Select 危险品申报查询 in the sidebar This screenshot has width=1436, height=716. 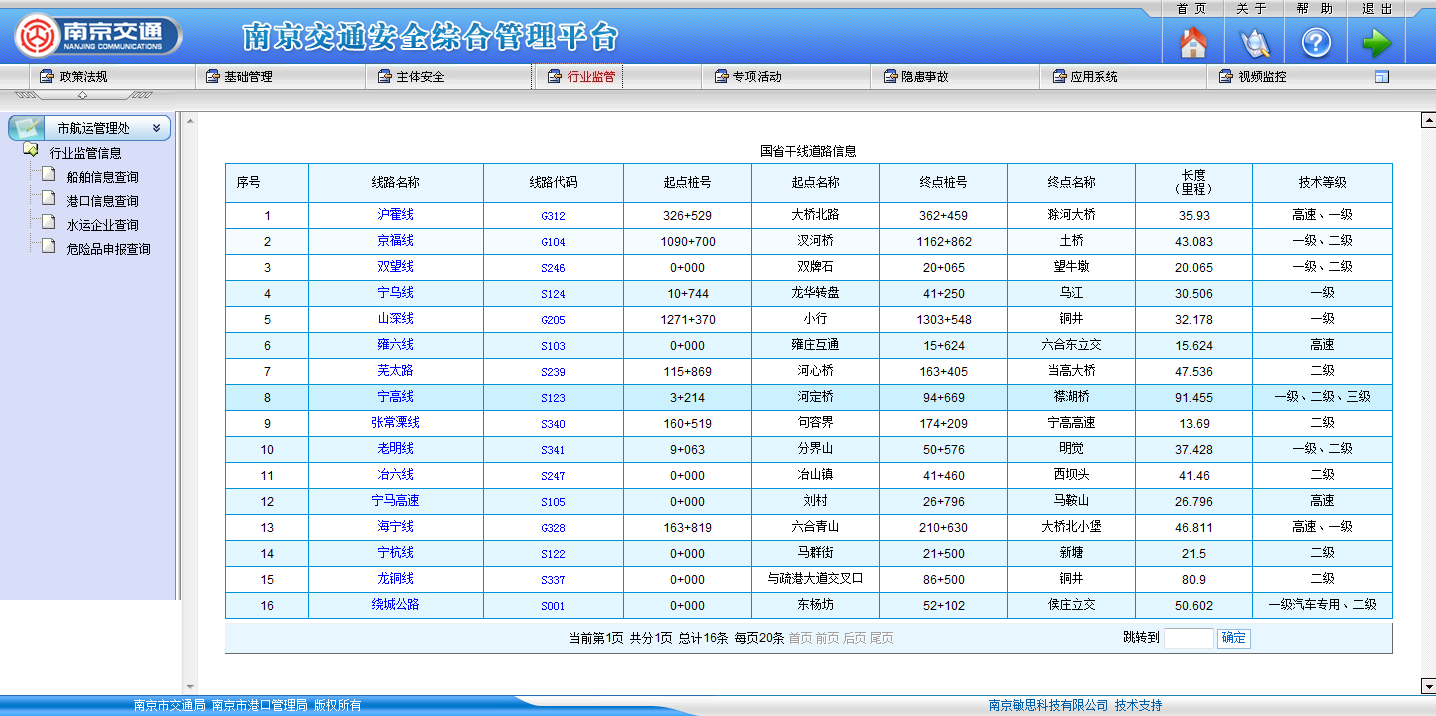[x=108, y=249]
